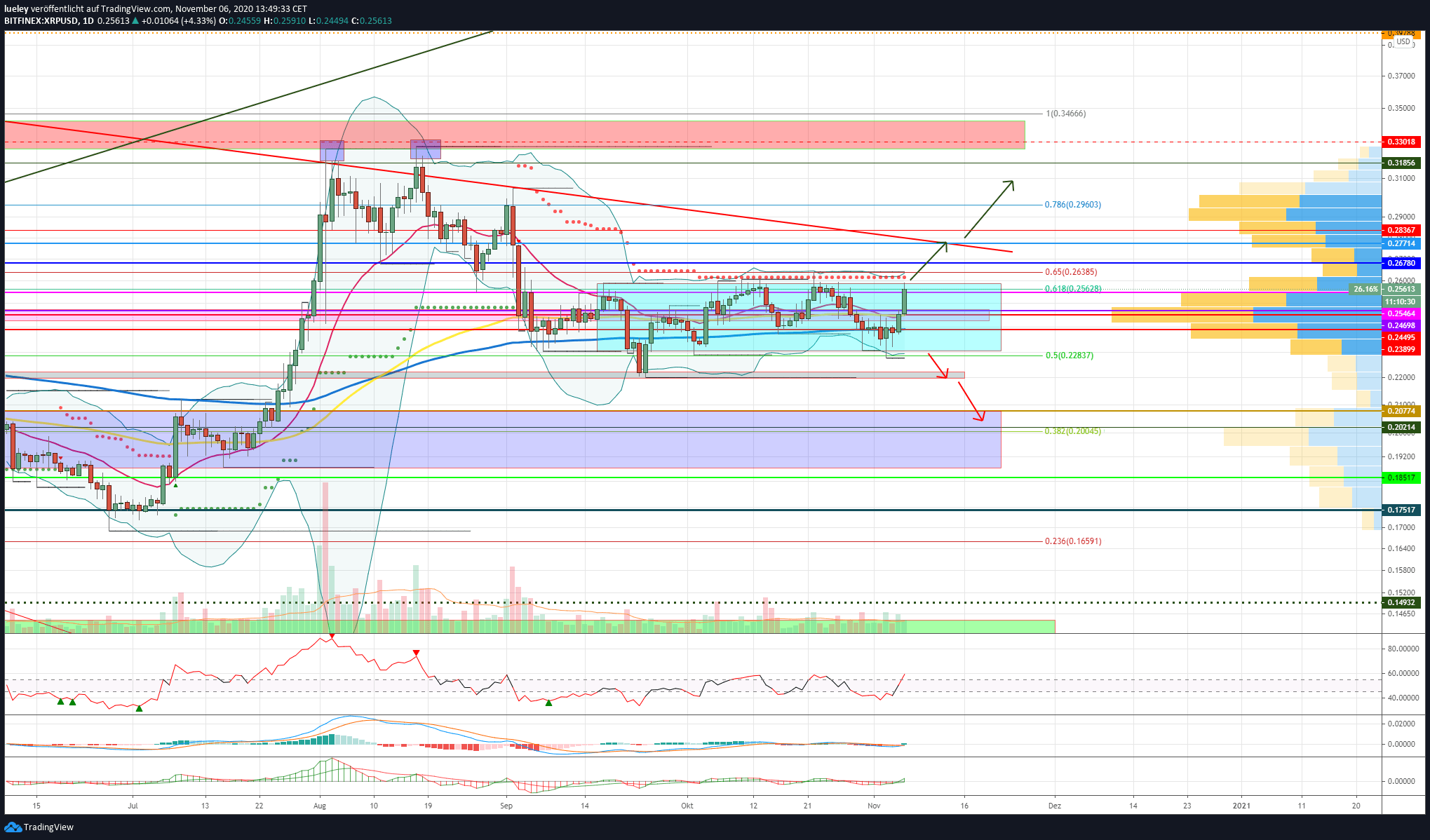
Task: Click the 0.20214 dark price label
Action: click(x=1401, y=427)
